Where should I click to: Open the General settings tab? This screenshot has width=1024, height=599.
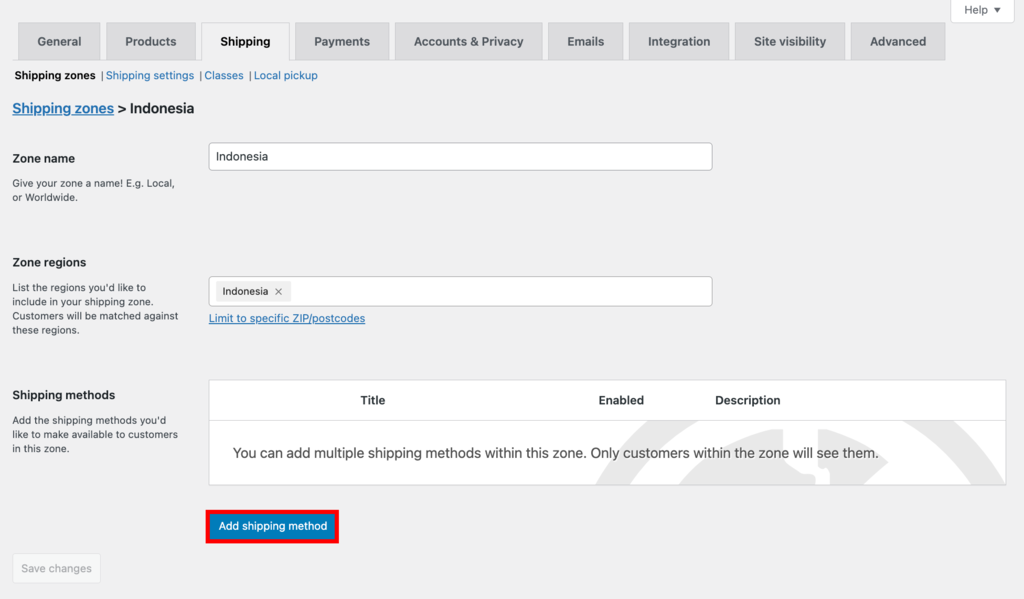click(x=59, y=42)
